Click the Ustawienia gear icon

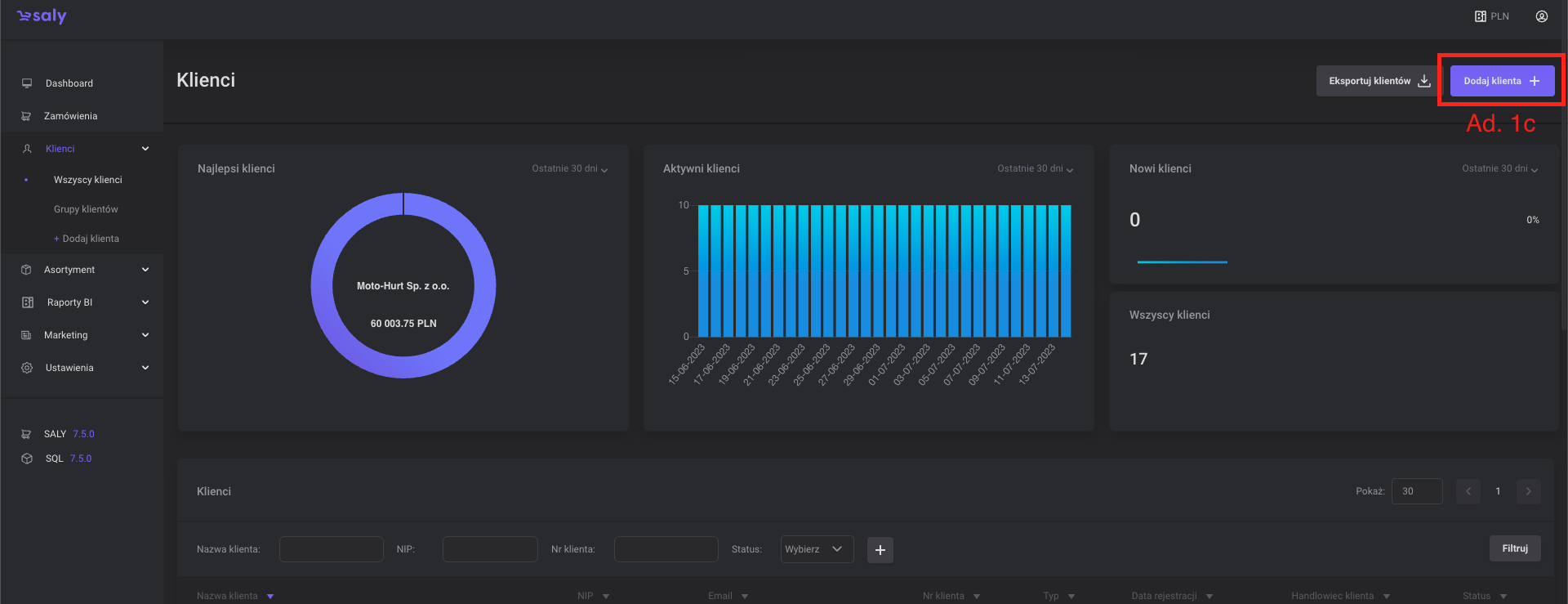(27, 368)
